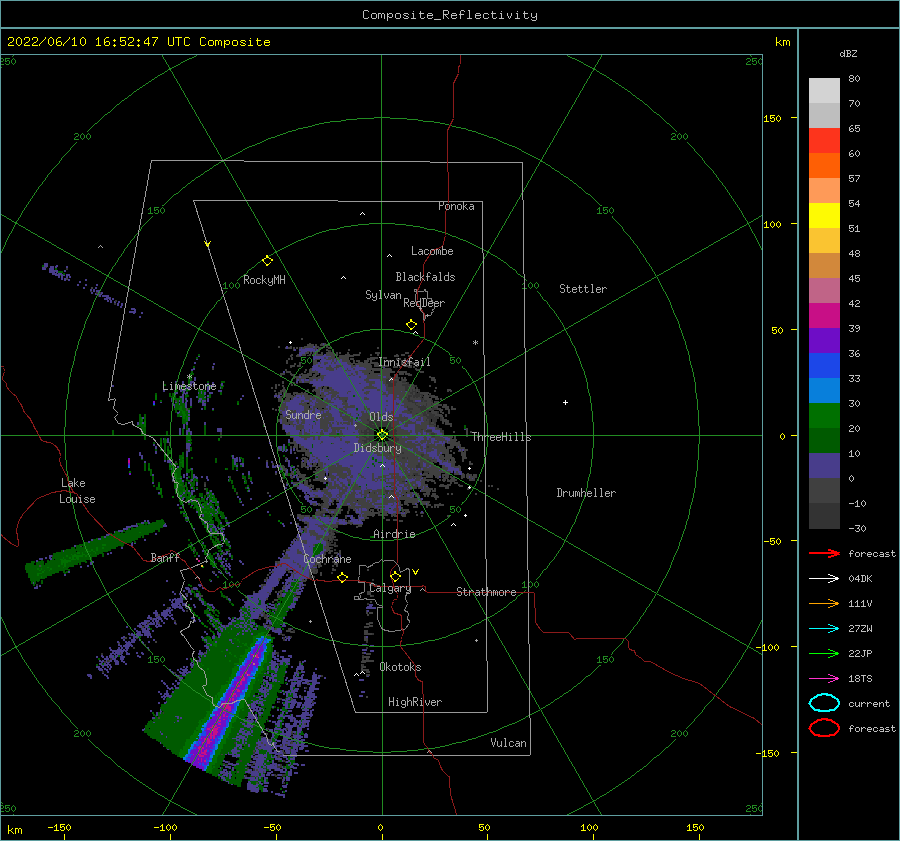
Task: Click the Composite_Reflectivity title
Action: point(450,15)
